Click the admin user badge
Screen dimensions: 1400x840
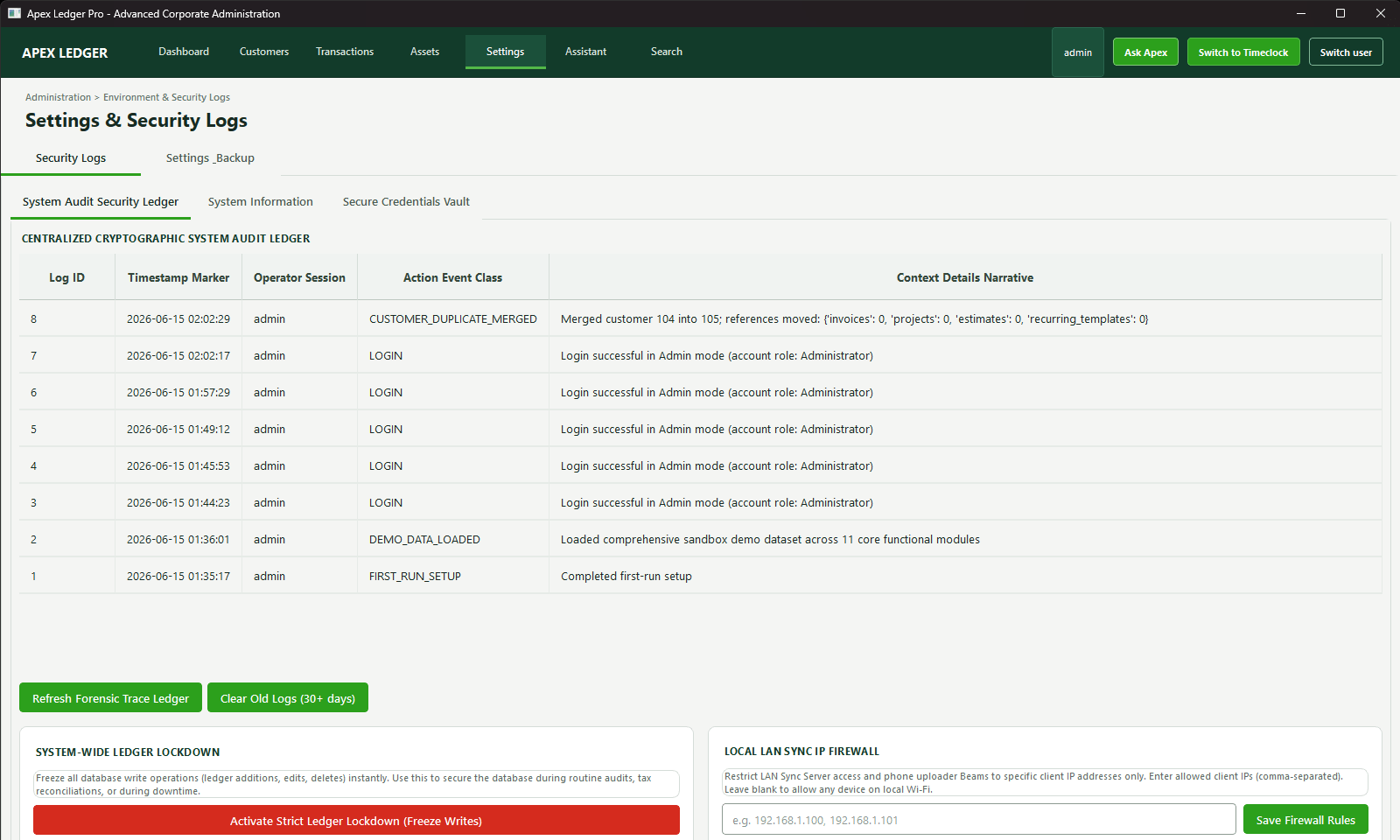(x=1078, y=52)
